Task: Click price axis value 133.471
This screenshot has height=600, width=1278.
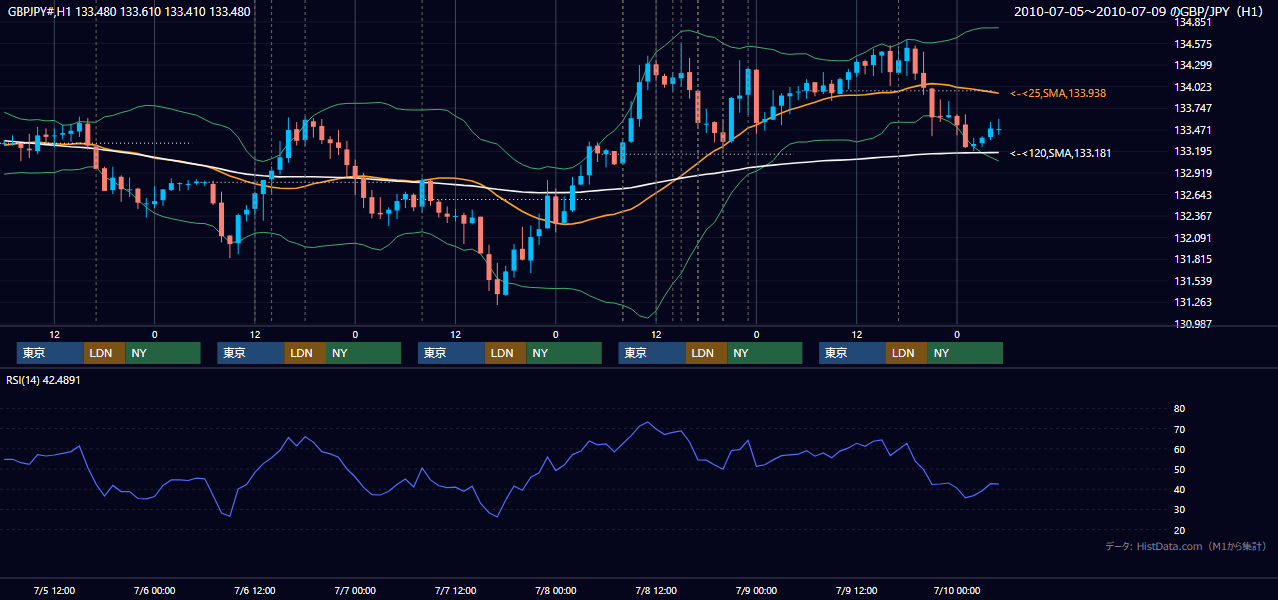Action: pyautogui.click(x=1193, y=130)
